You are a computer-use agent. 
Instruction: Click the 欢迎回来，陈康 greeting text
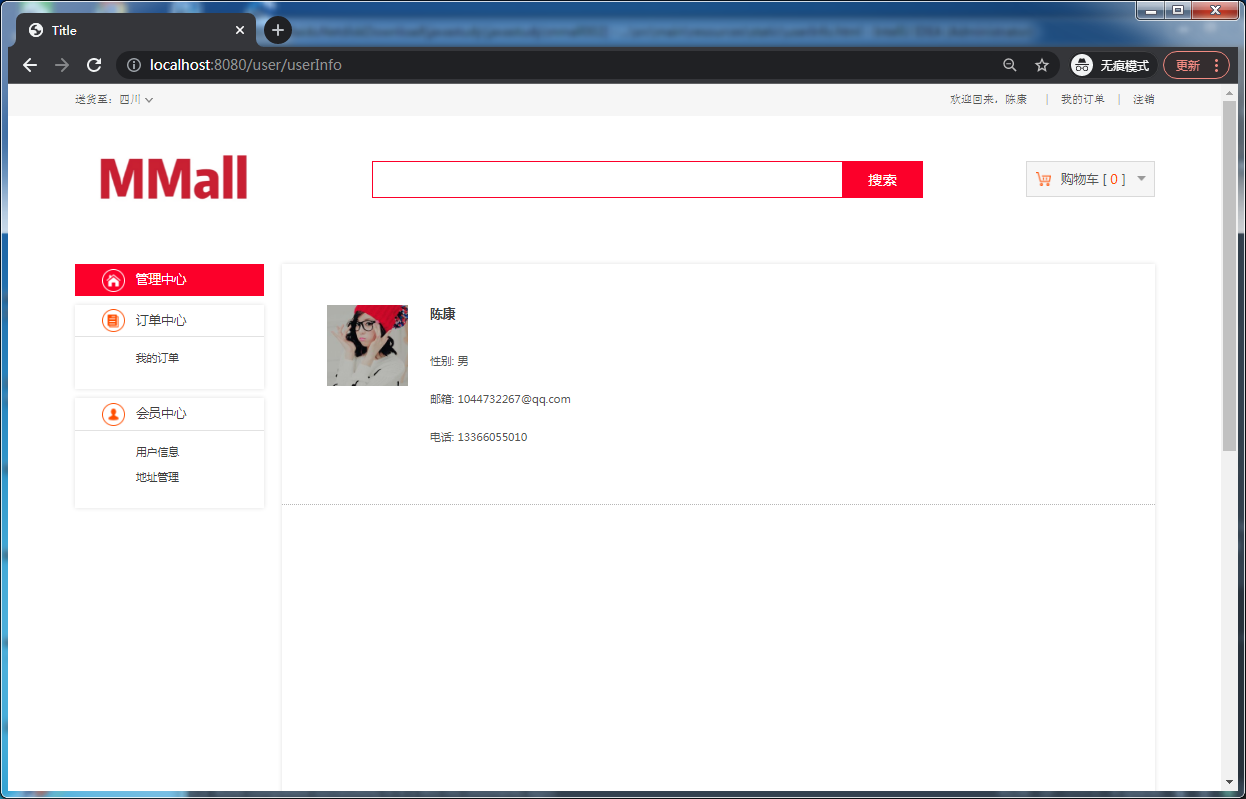[988, 99]
